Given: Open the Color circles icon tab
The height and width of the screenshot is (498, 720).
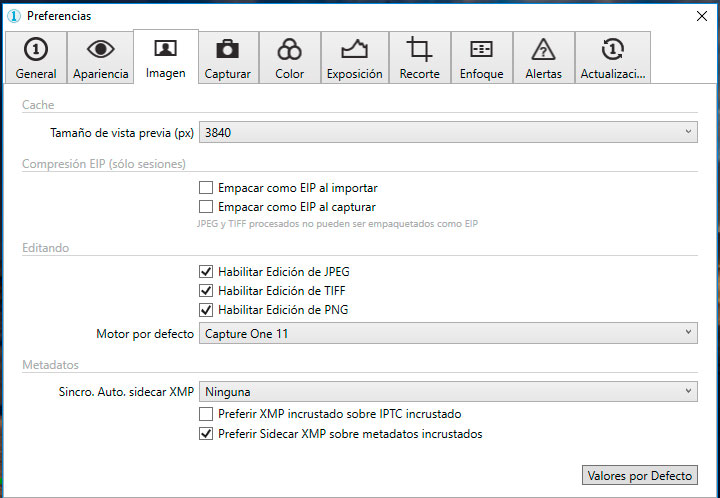Looking at the screenshot, I should click(x=289, y=50).
